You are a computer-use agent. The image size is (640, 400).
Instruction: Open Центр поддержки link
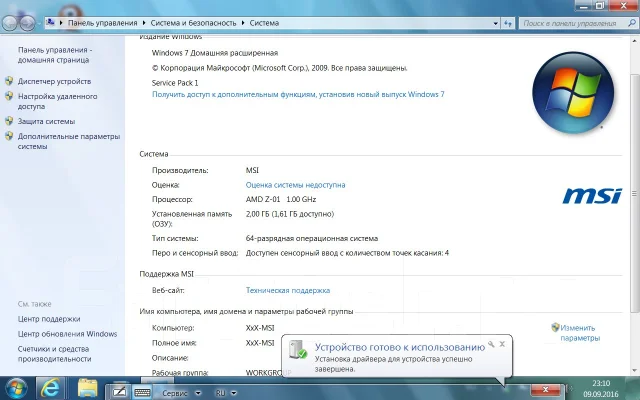(x=49, y=319)
